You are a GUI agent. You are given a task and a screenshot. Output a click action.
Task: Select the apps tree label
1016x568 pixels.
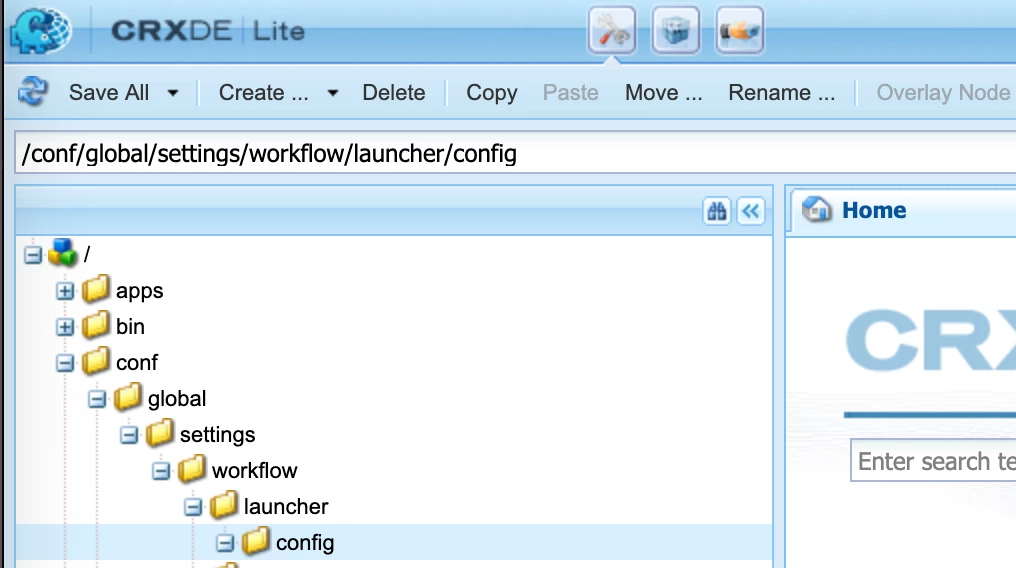pyautogui.click(x=139, y=291)
